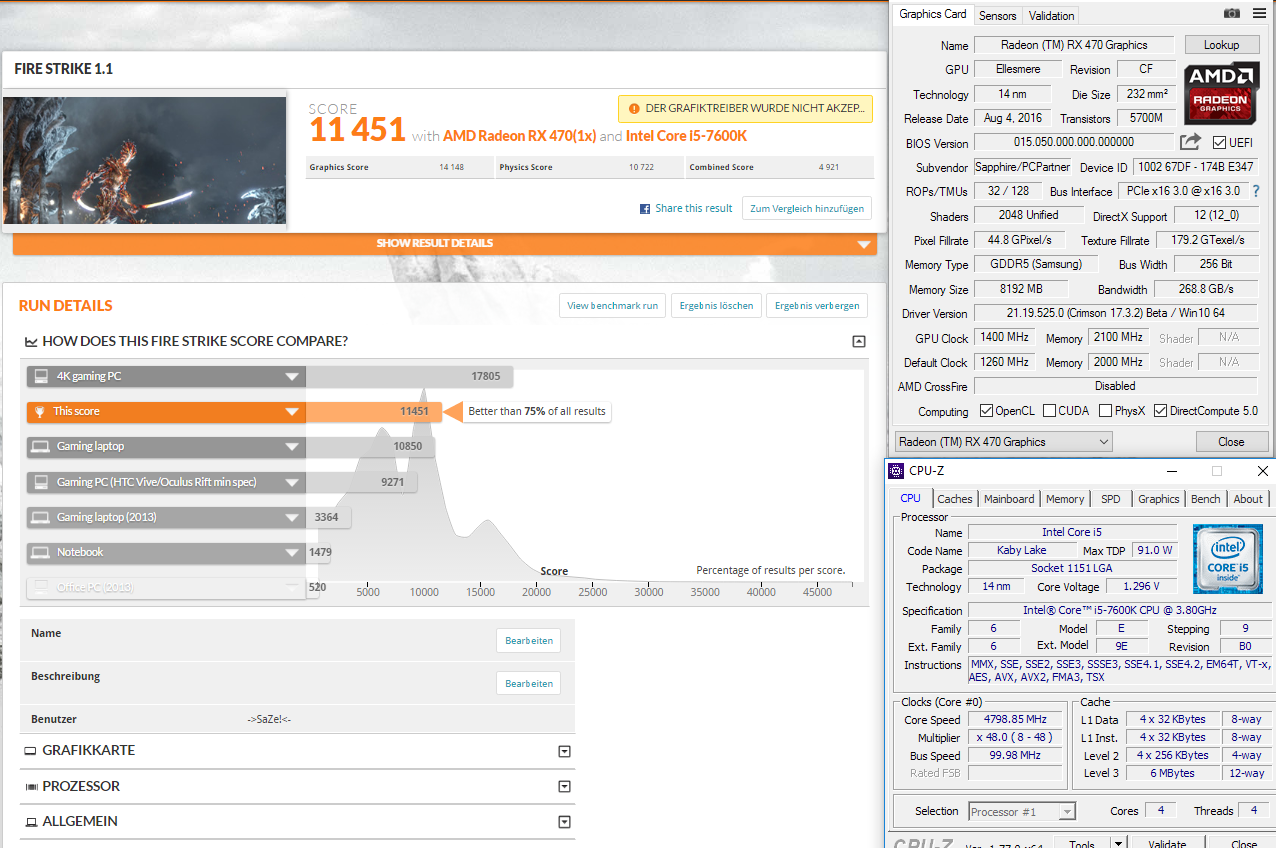Click the trophy icon on This score
The image size is (1276, 848).
point(41,411)
